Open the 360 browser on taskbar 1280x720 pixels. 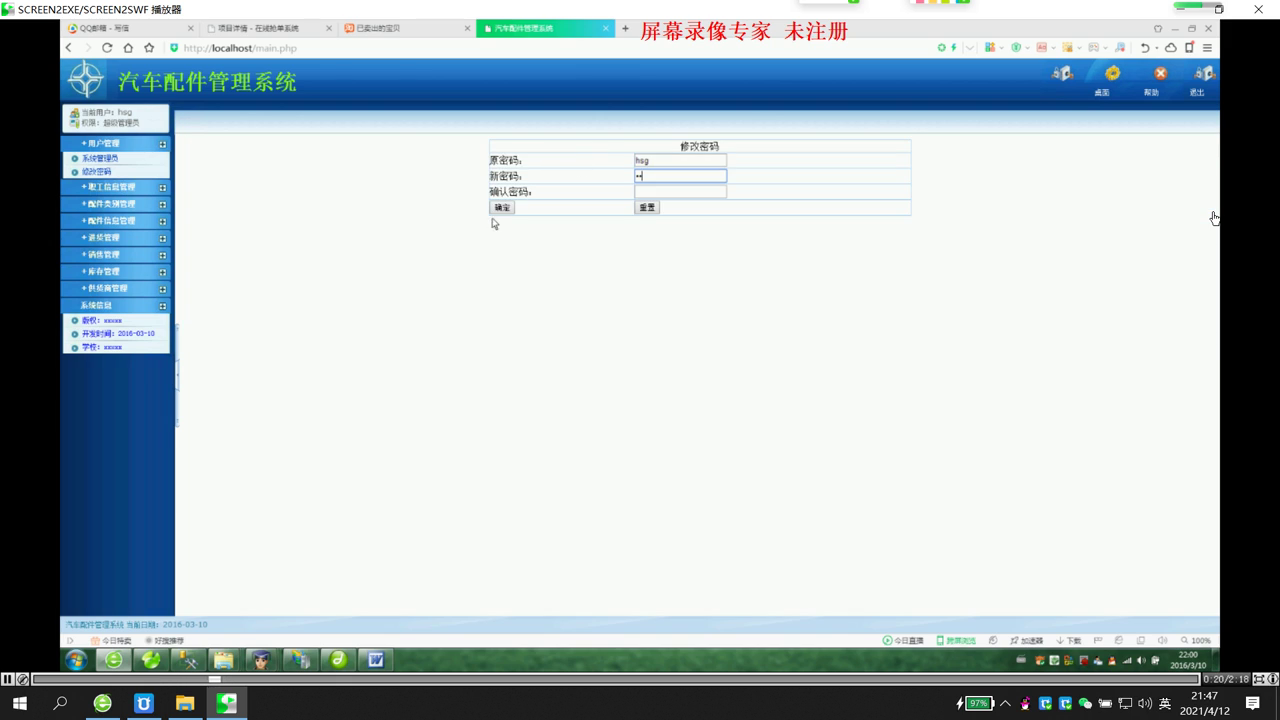point(102,704)
